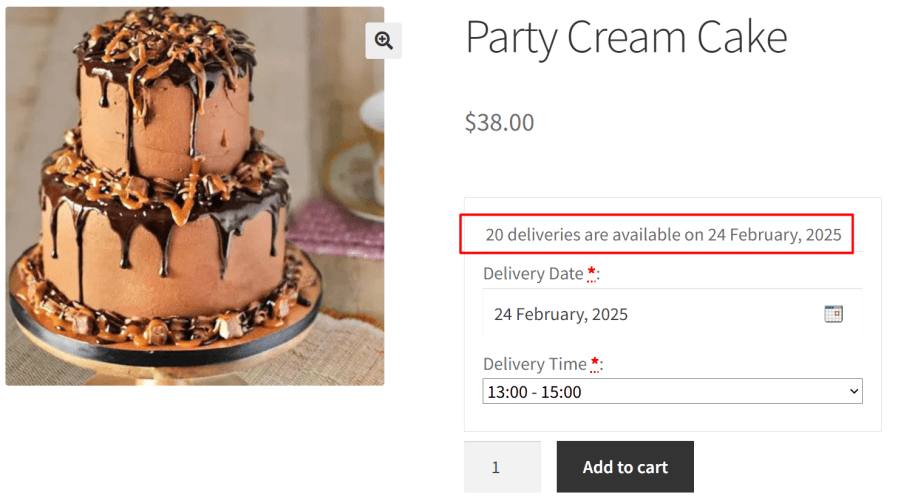Open the calendar picker icon
The width and height of the screenshot is (898, 498).
[x=833, y=314]
